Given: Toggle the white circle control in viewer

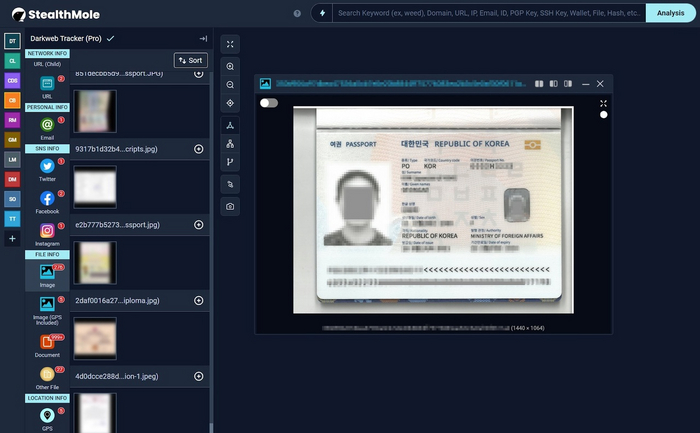Looking at the screenshot, I should [603, 115].
